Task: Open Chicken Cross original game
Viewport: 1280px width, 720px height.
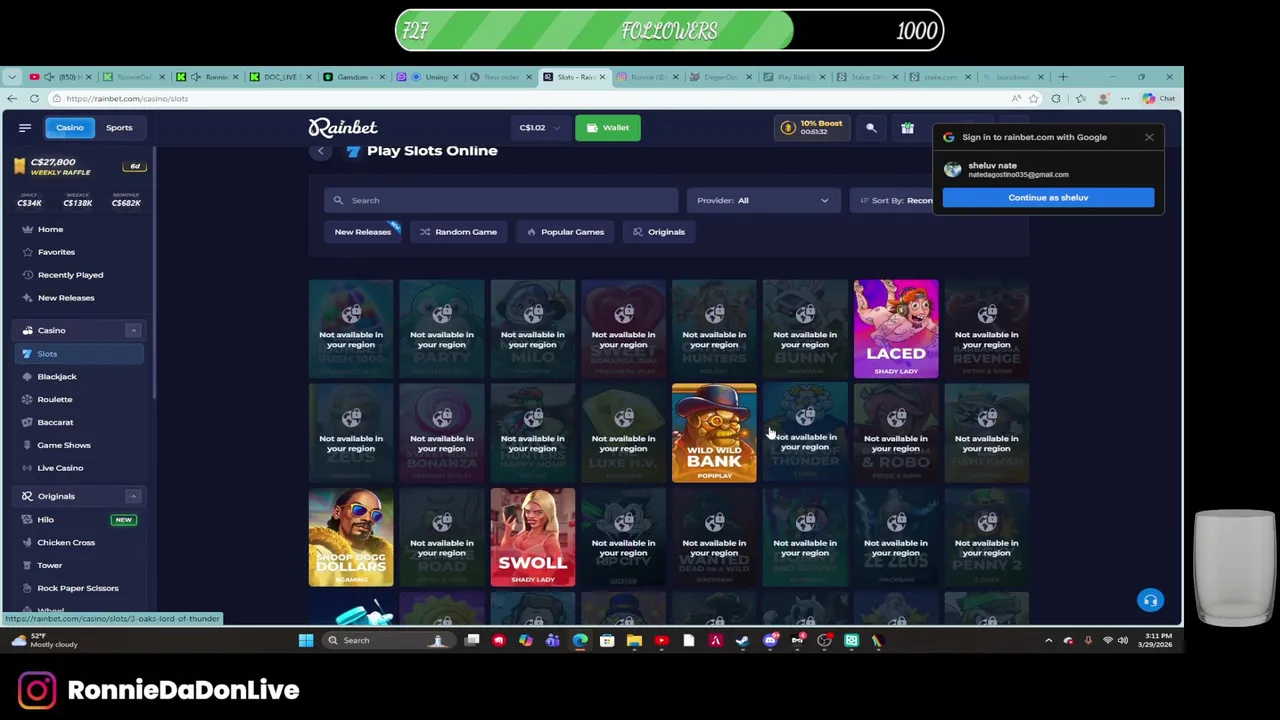Action: [x=66, y=543]
